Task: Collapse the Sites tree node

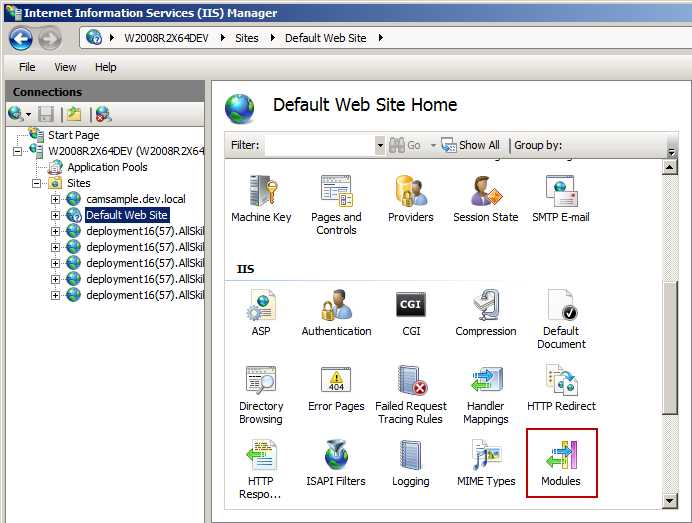Action: [x=37, y=184]
